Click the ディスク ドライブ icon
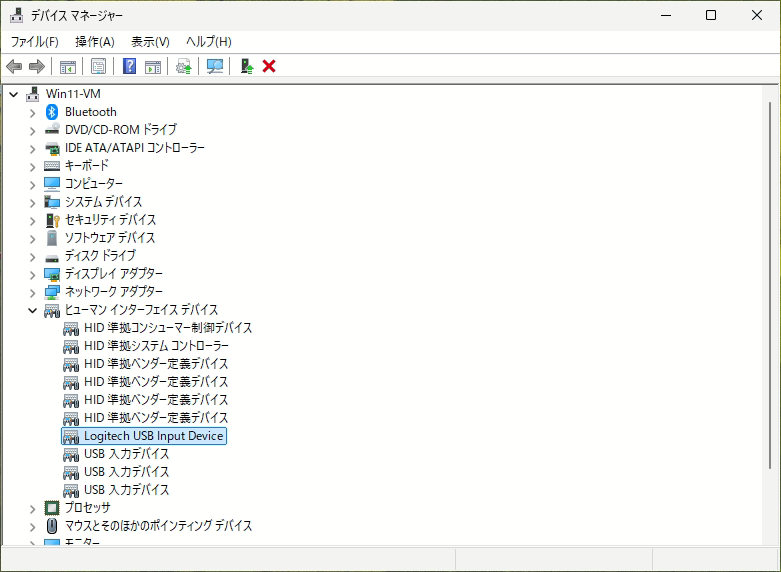Image resolution: width=781 pixels, height=572 pixels. (52, 258)
